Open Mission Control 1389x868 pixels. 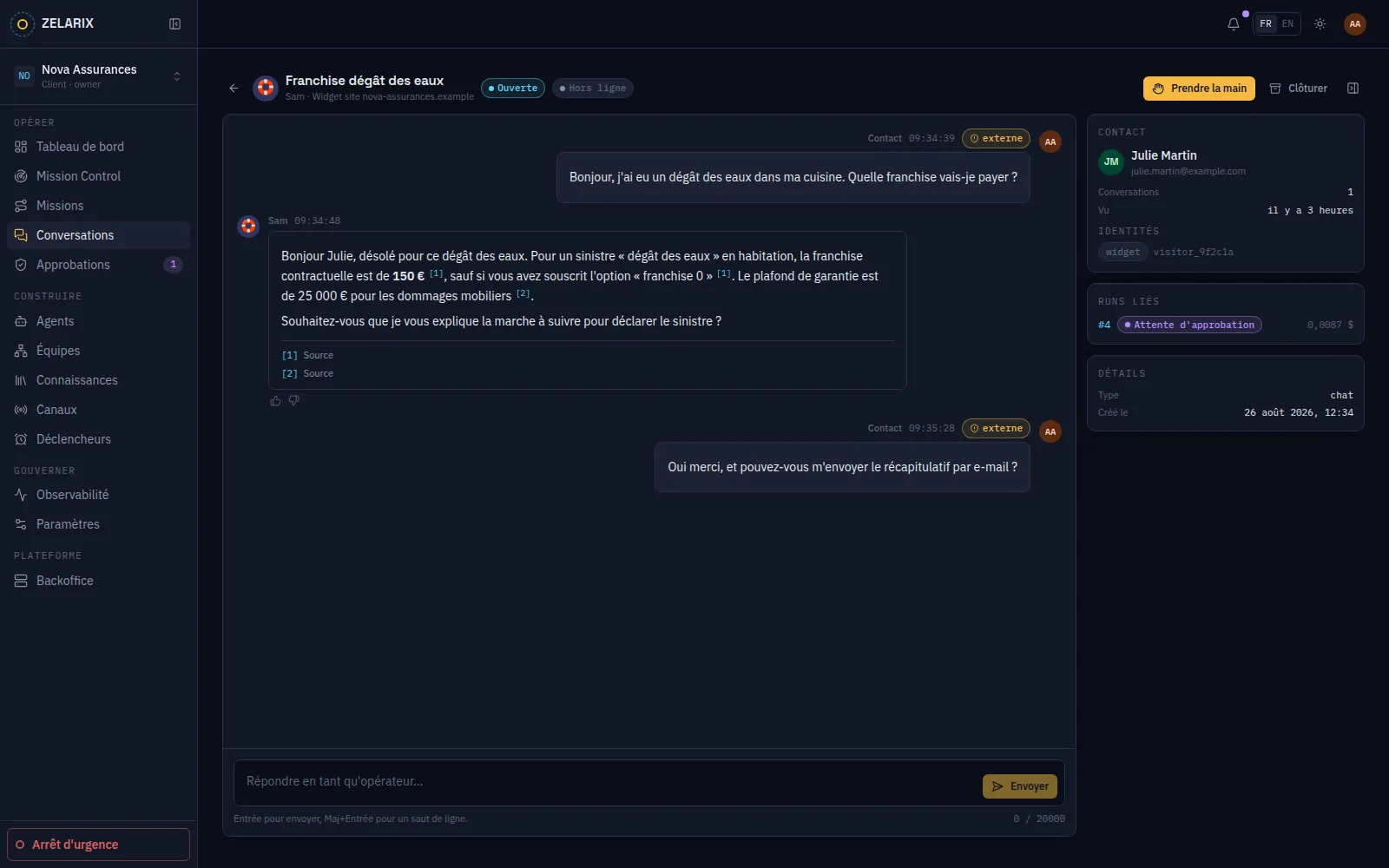point(99,176)
